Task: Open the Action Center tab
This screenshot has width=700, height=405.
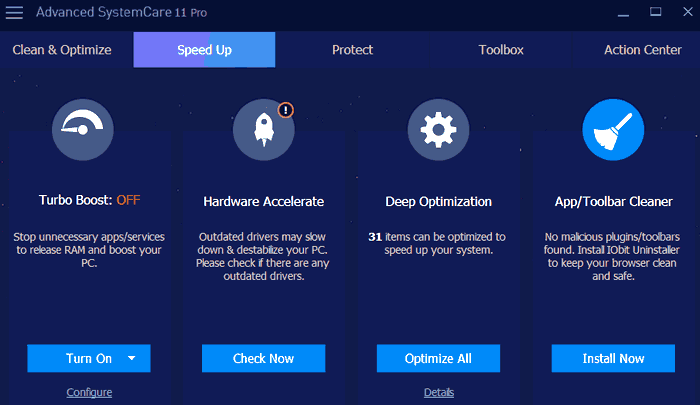Action: click(642, 50)
